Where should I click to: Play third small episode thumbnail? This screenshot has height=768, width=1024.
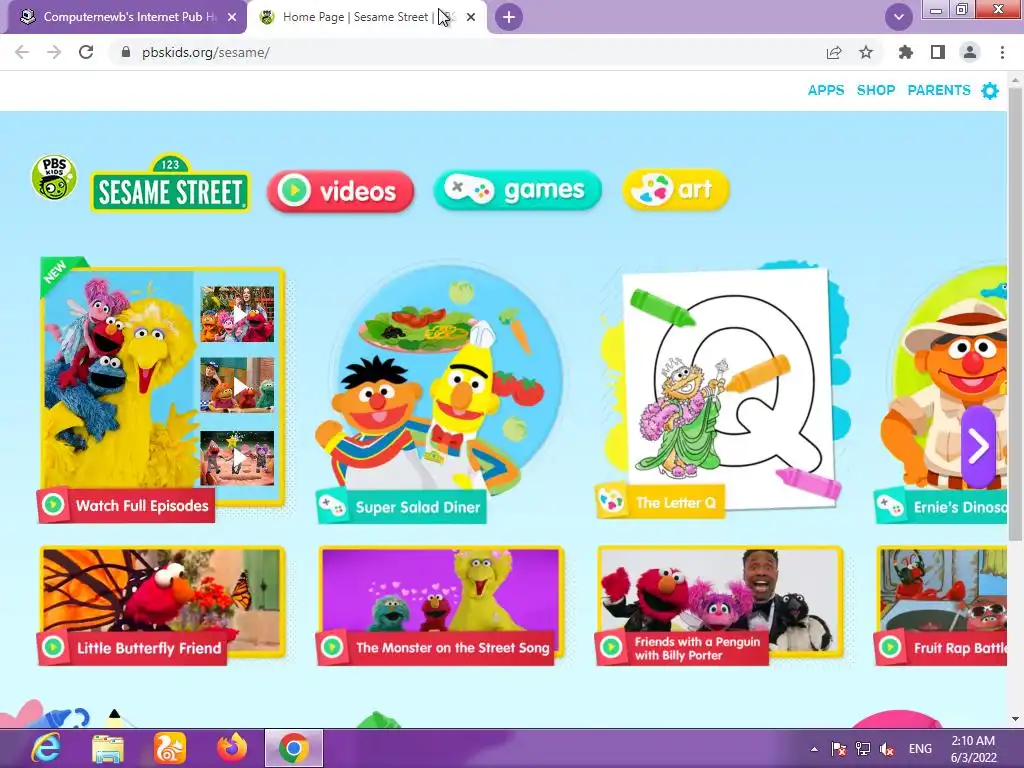[237, 457]
